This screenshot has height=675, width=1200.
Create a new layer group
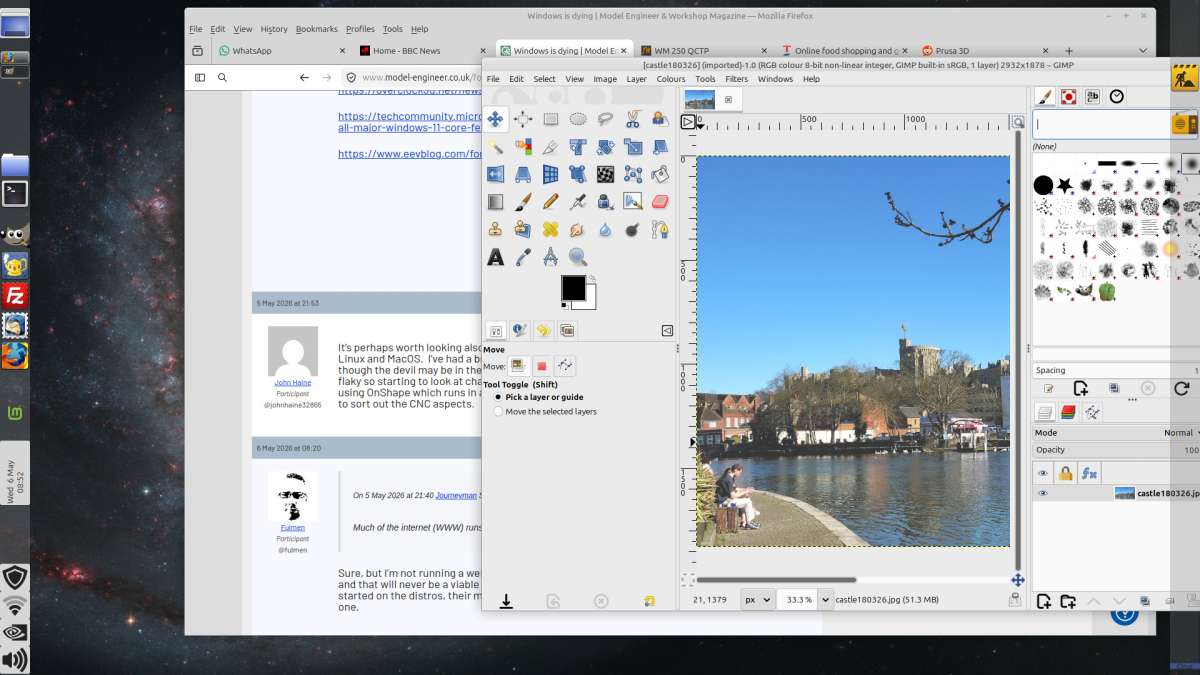[1068, 601]
